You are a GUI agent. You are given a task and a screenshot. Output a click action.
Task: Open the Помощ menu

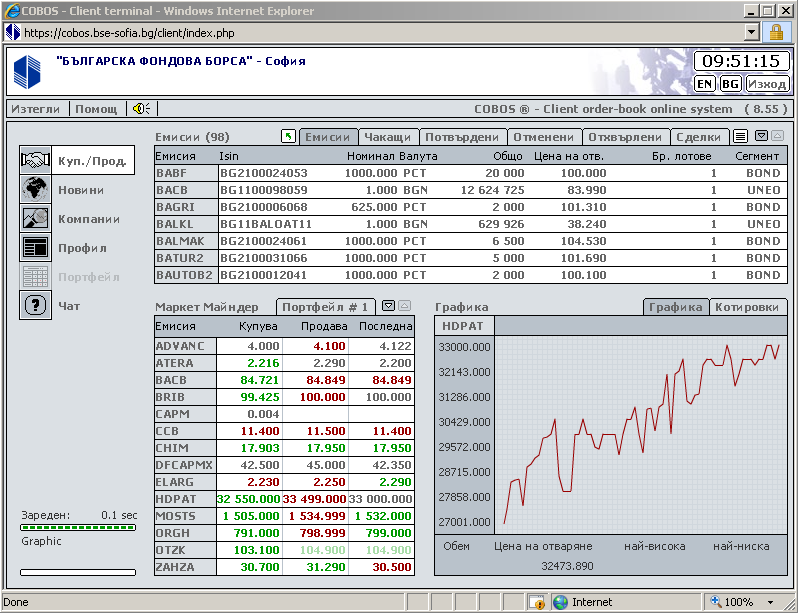click(97, 109)
